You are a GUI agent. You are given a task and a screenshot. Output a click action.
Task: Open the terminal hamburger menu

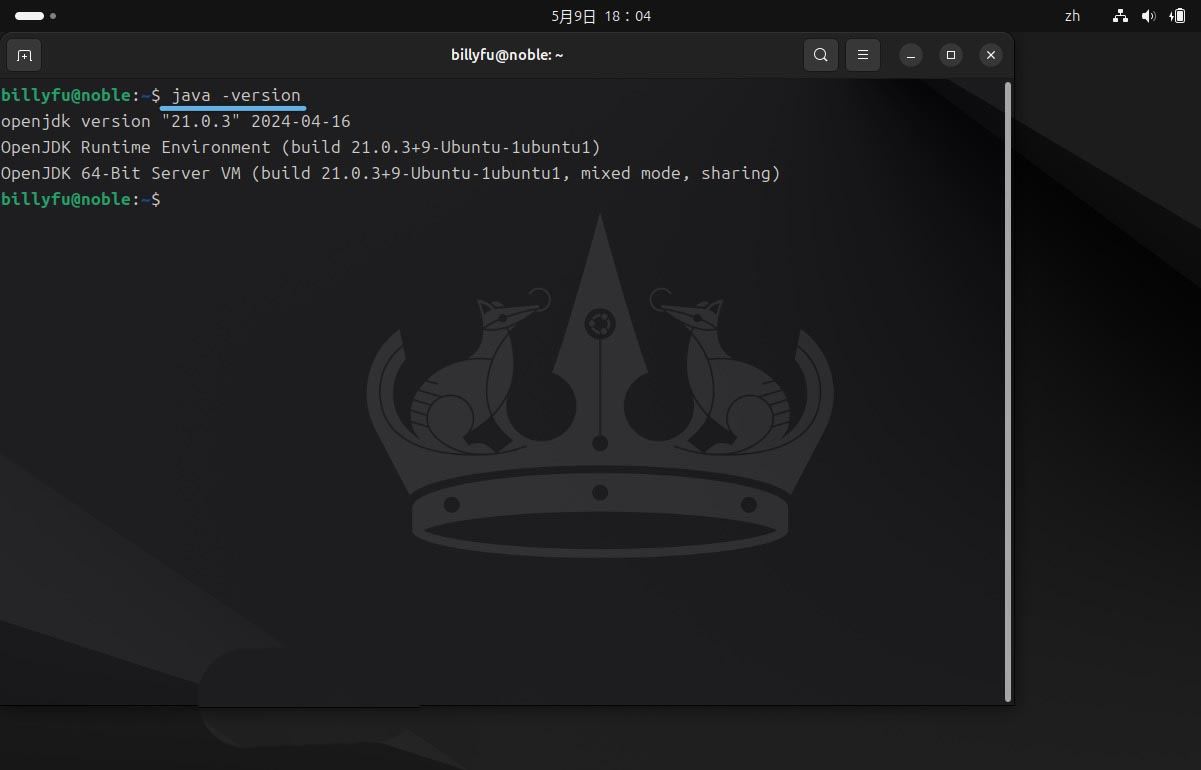click(x=863, y=55)
